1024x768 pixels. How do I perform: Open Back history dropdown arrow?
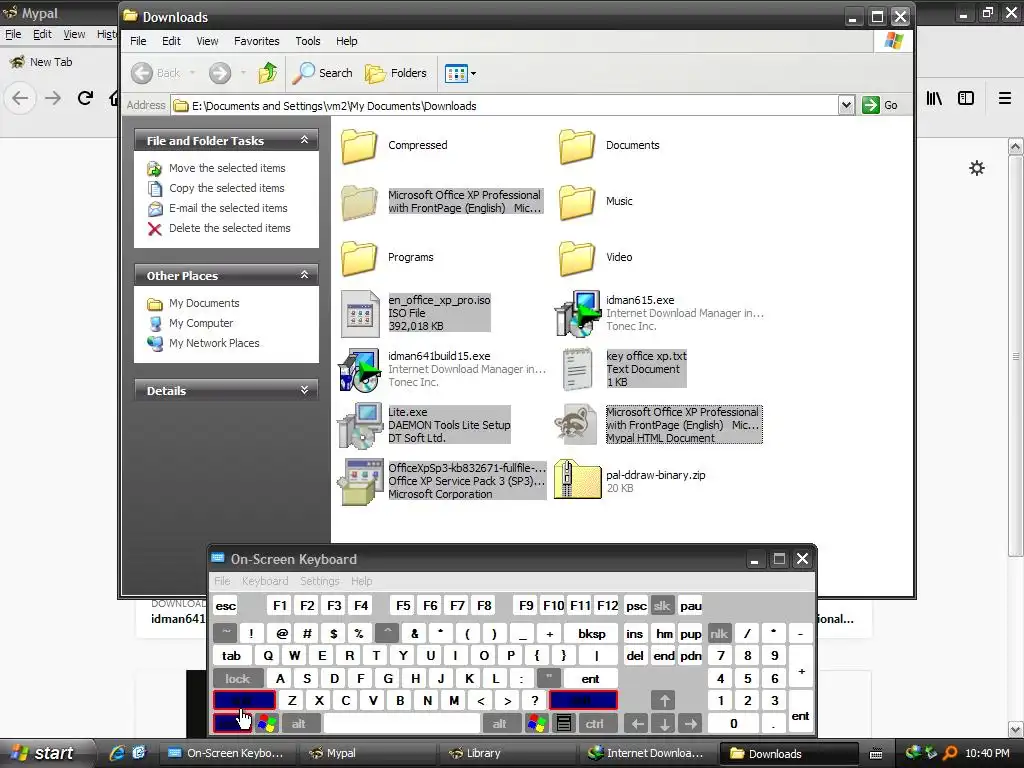[193, 73]
